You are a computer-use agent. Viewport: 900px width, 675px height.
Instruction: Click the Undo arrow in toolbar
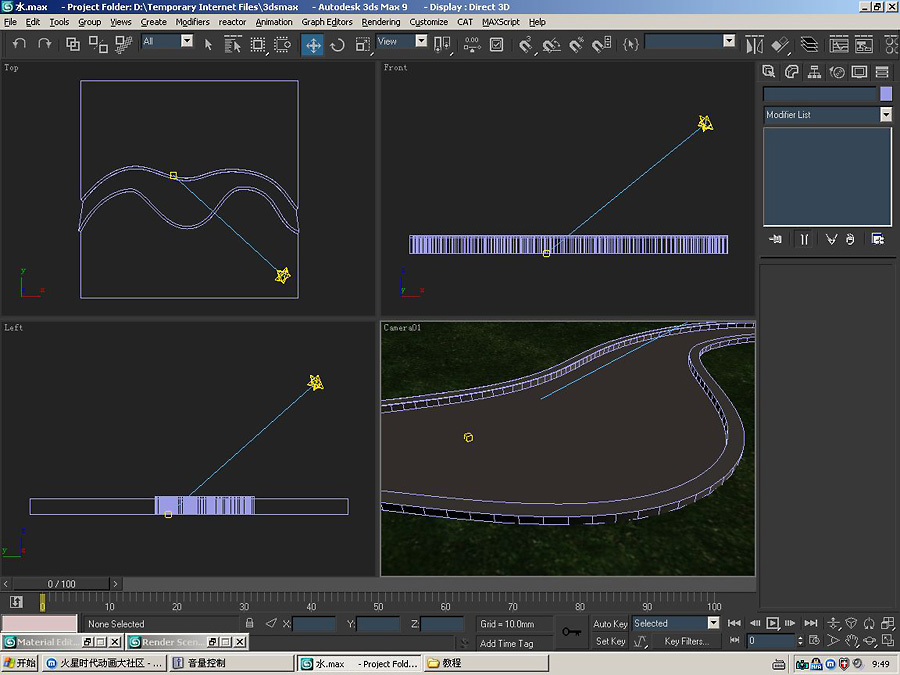click(x=19, y=44)
